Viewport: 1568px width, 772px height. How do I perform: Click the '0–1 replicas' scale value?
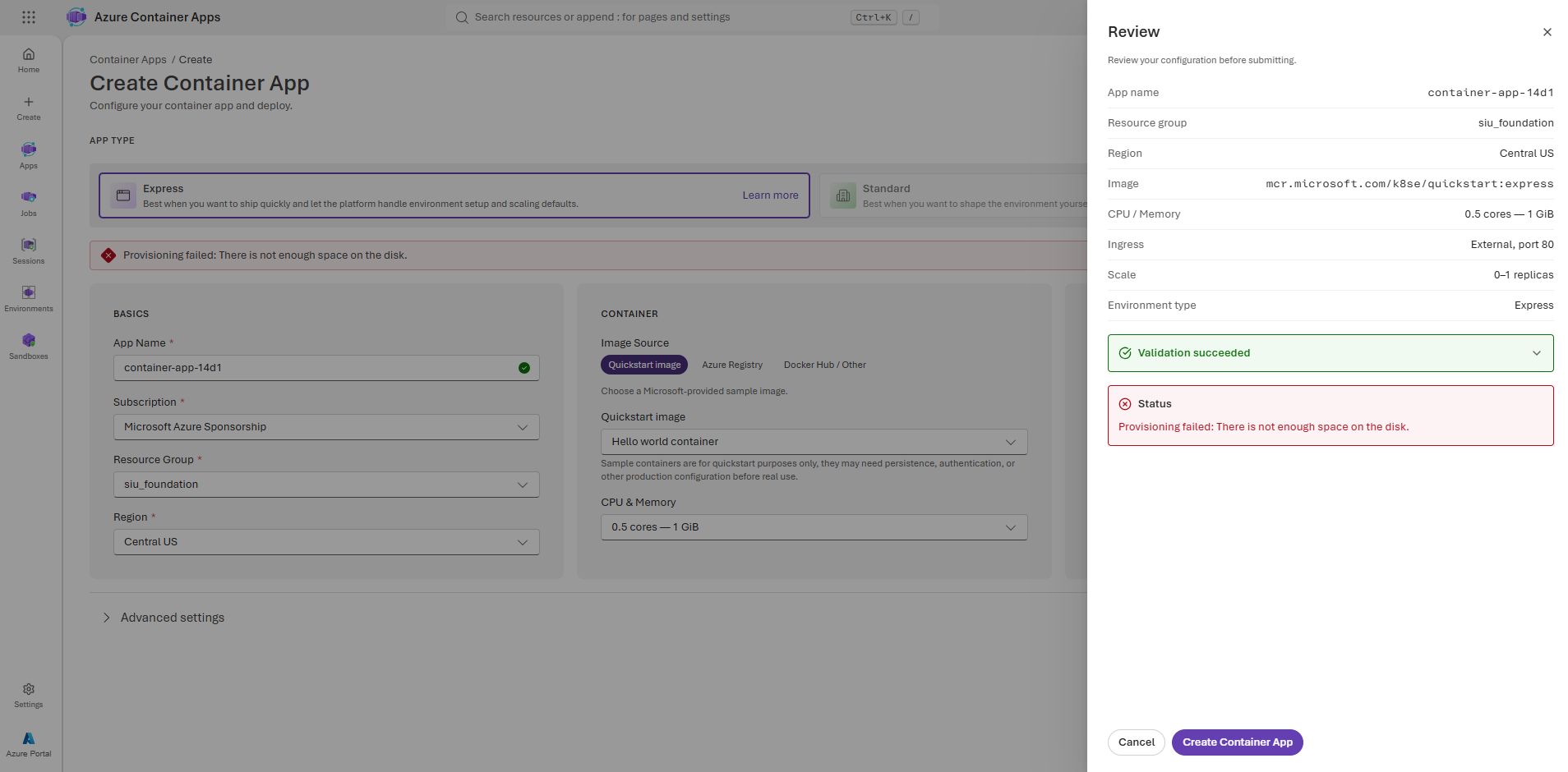tap(1524, 275)
